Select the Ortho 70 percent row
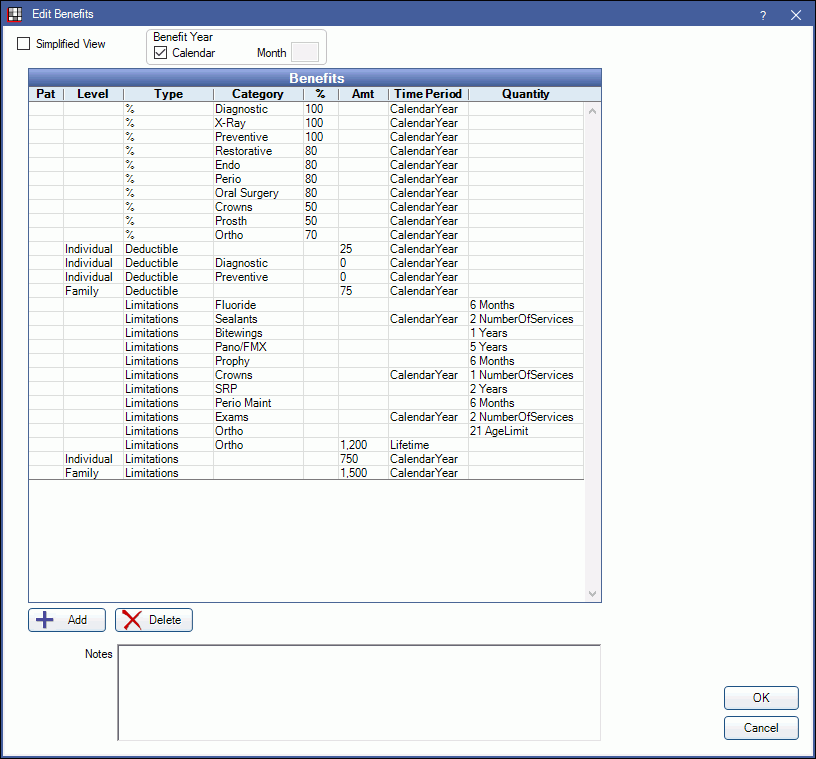The image size is (816, 759). pyautogui.click(x=306, y=235)
